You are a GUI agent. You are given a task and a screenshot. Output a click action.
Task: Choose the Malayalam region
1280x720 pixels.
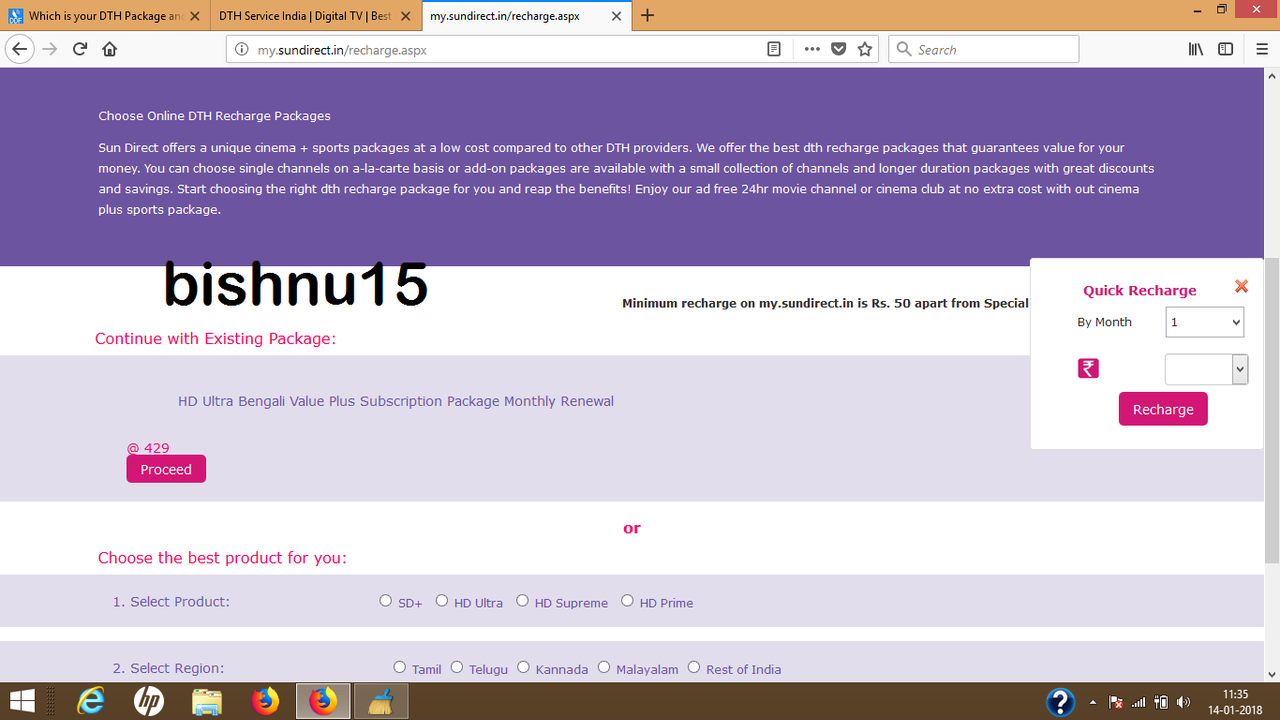(604, 667)
